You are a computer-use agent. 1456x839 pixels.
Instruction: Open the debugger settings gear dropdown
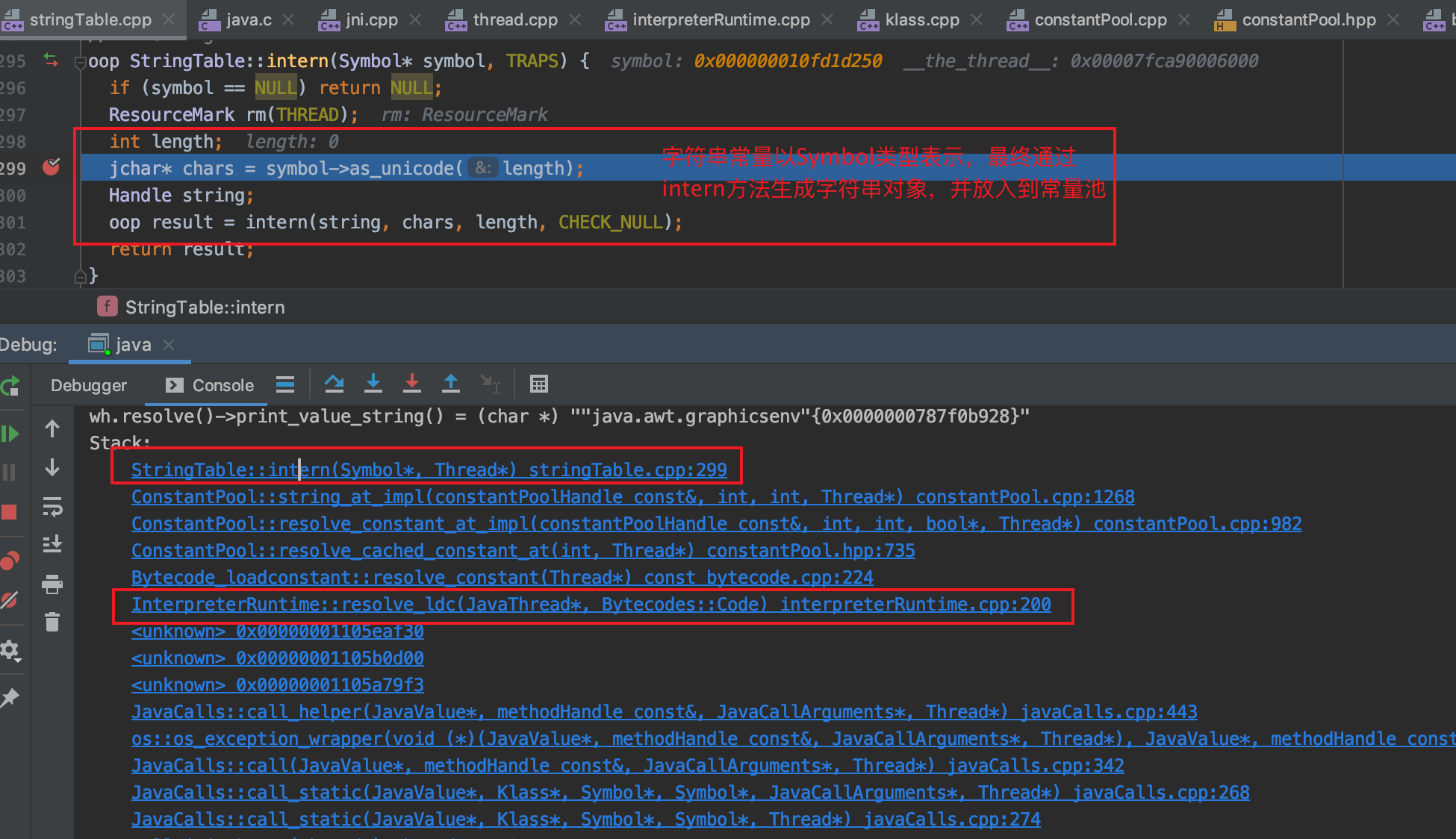click(10, 651)
